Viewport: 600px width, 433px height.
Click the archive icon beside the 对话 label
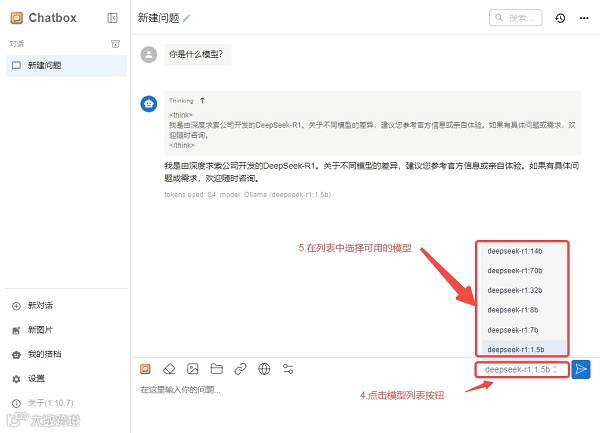point(115,44)
